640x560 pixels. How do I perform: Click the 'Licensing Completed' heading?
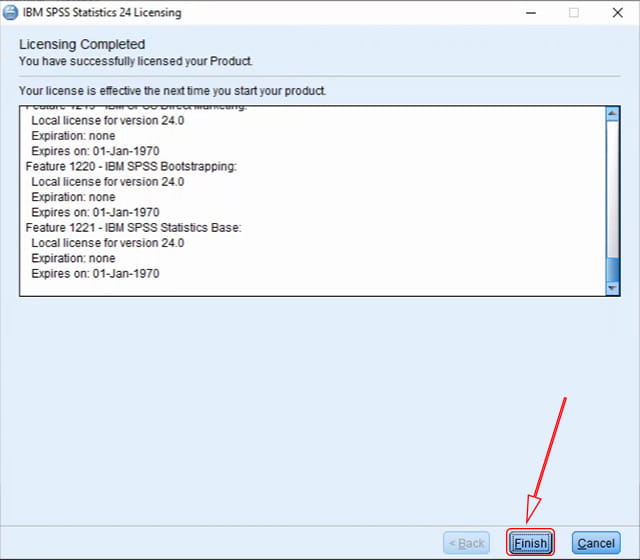[82, 44]
